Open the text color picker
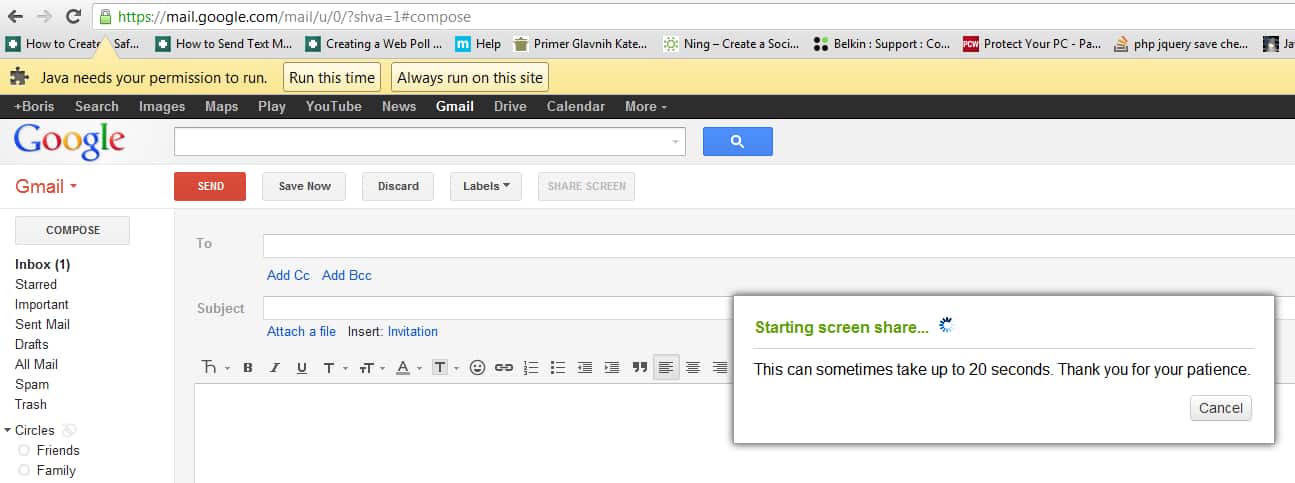The height and width of the screenshot is (483, 1295). 404,368
